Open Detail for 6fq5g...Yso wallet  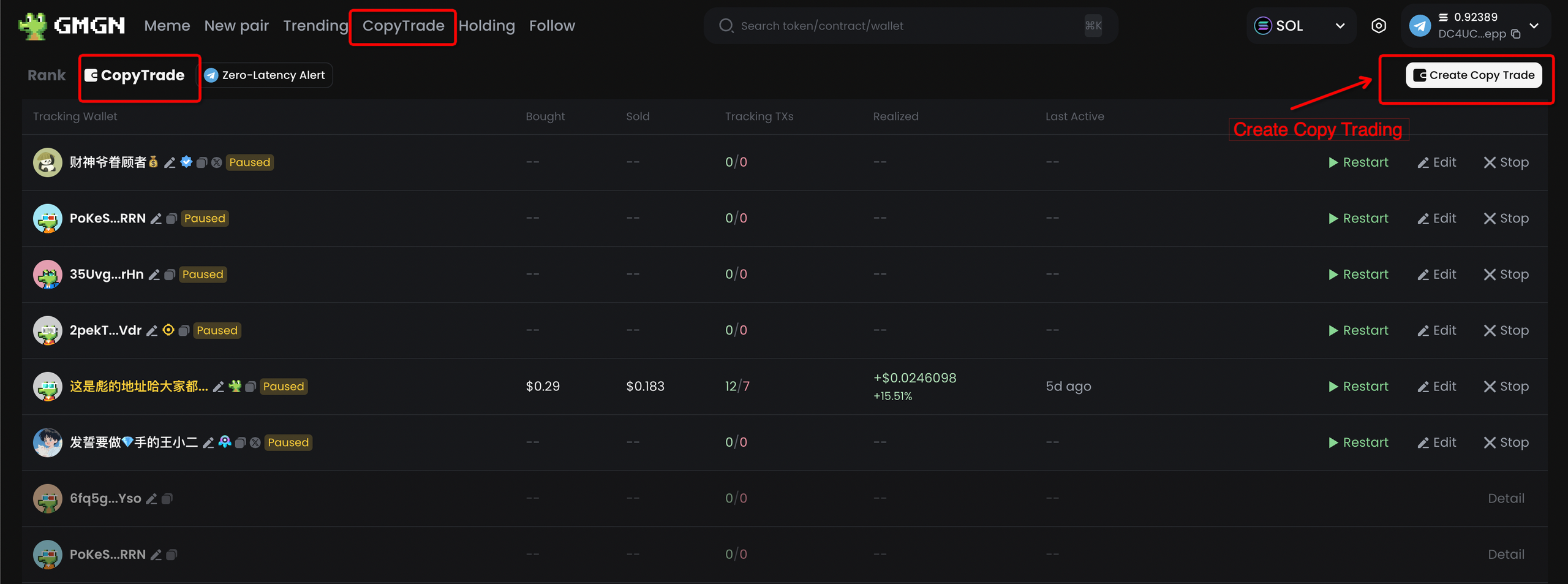point(1506,499)
